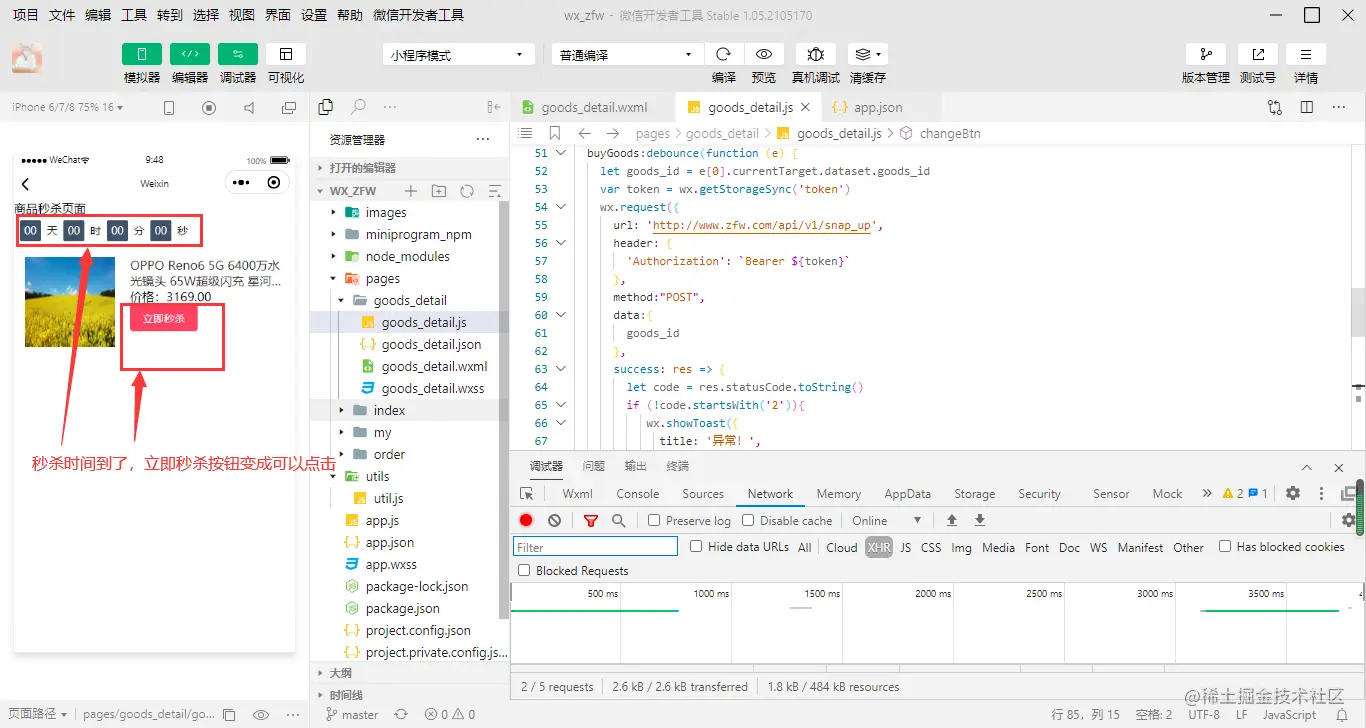This screenshot has width=1366, height=728.
Task: Start real-device debugging bug icon
Action: tap(816, 54)
